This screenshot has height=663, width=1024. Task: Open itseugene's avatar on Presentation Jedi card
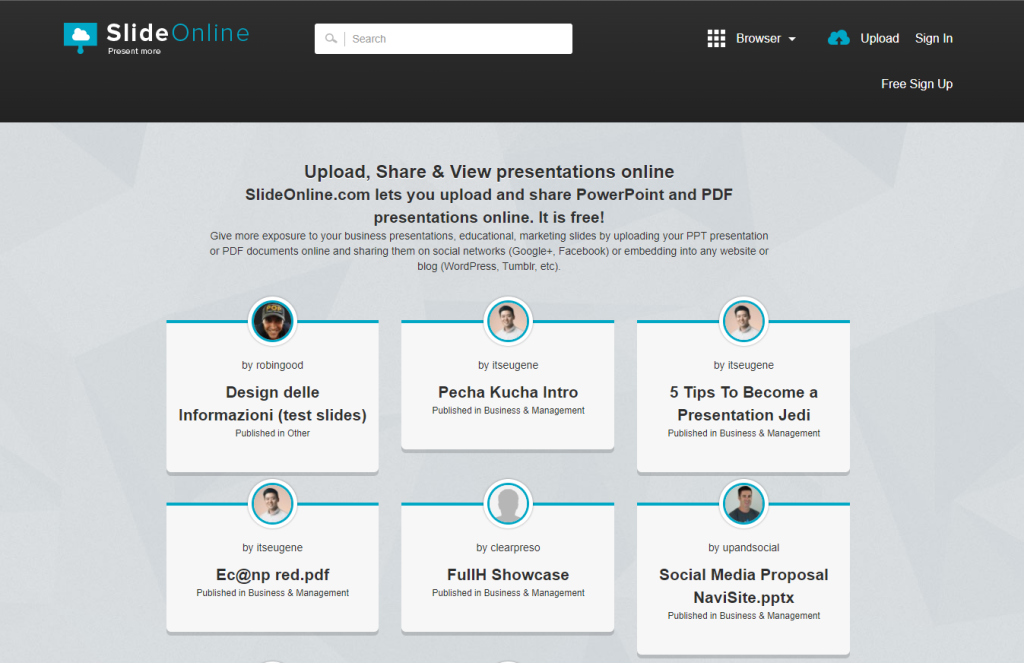click(x=743, y=321)
